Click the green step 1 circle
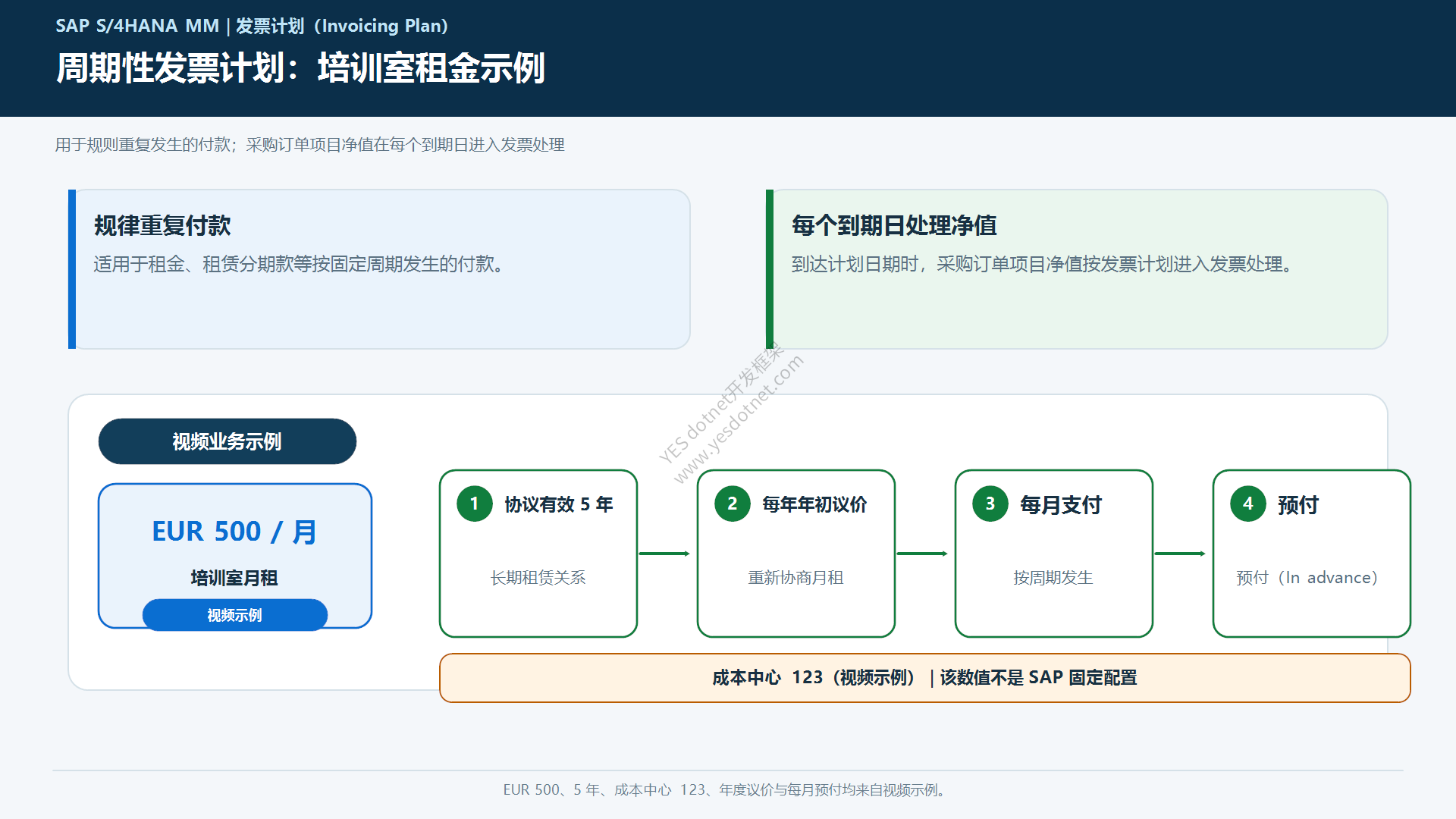This screenshot has width=1456, height=819. pyautogui.click(x=475, y=504)
